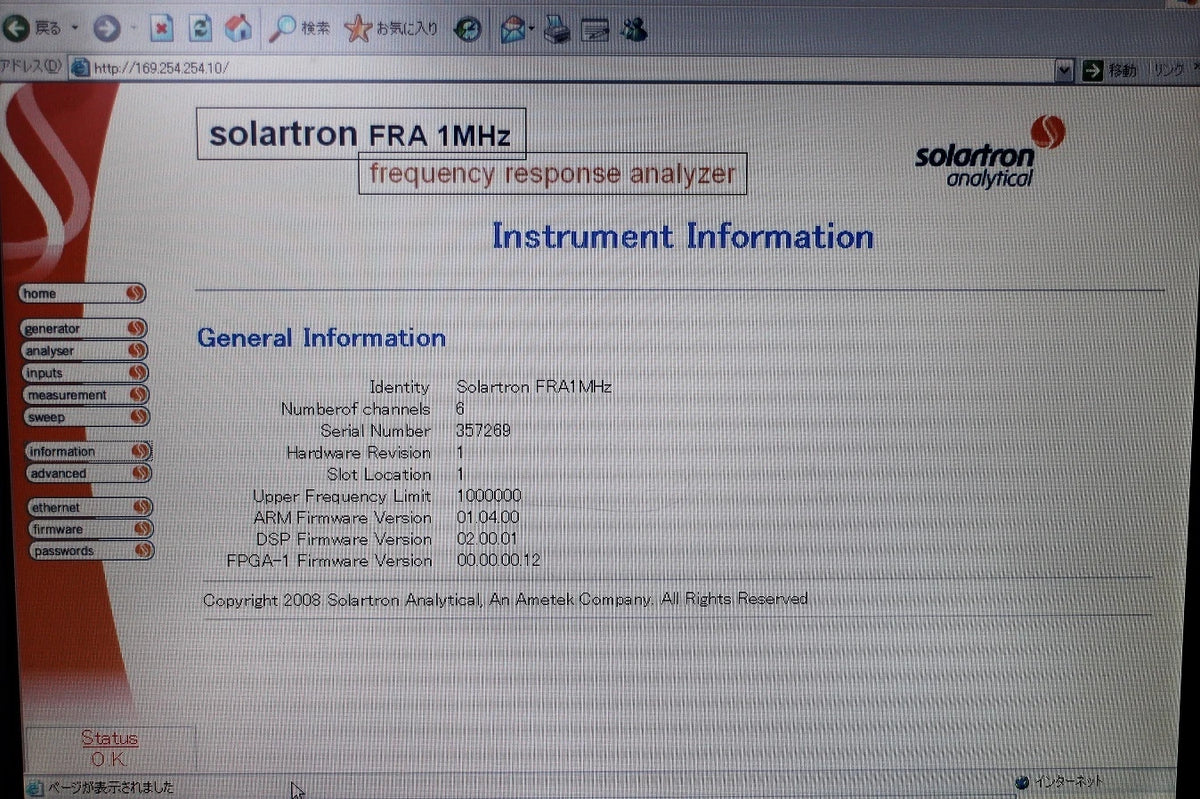The width and height of the screenshot is (1200, 799).
Task: Go to the analyser sidebar page
Action: click(85, 351)
